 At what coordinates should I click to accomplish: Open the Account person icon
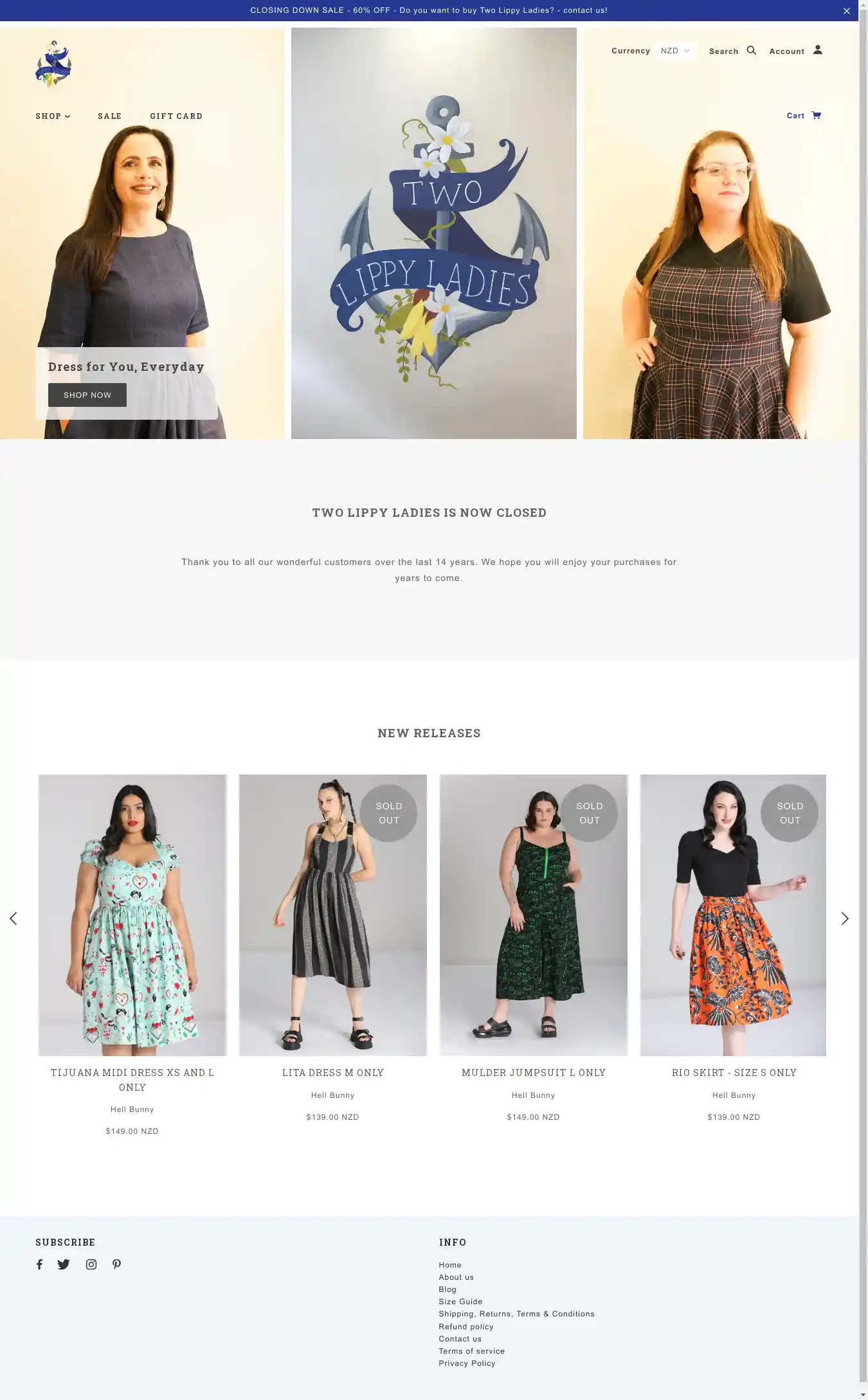818,49
